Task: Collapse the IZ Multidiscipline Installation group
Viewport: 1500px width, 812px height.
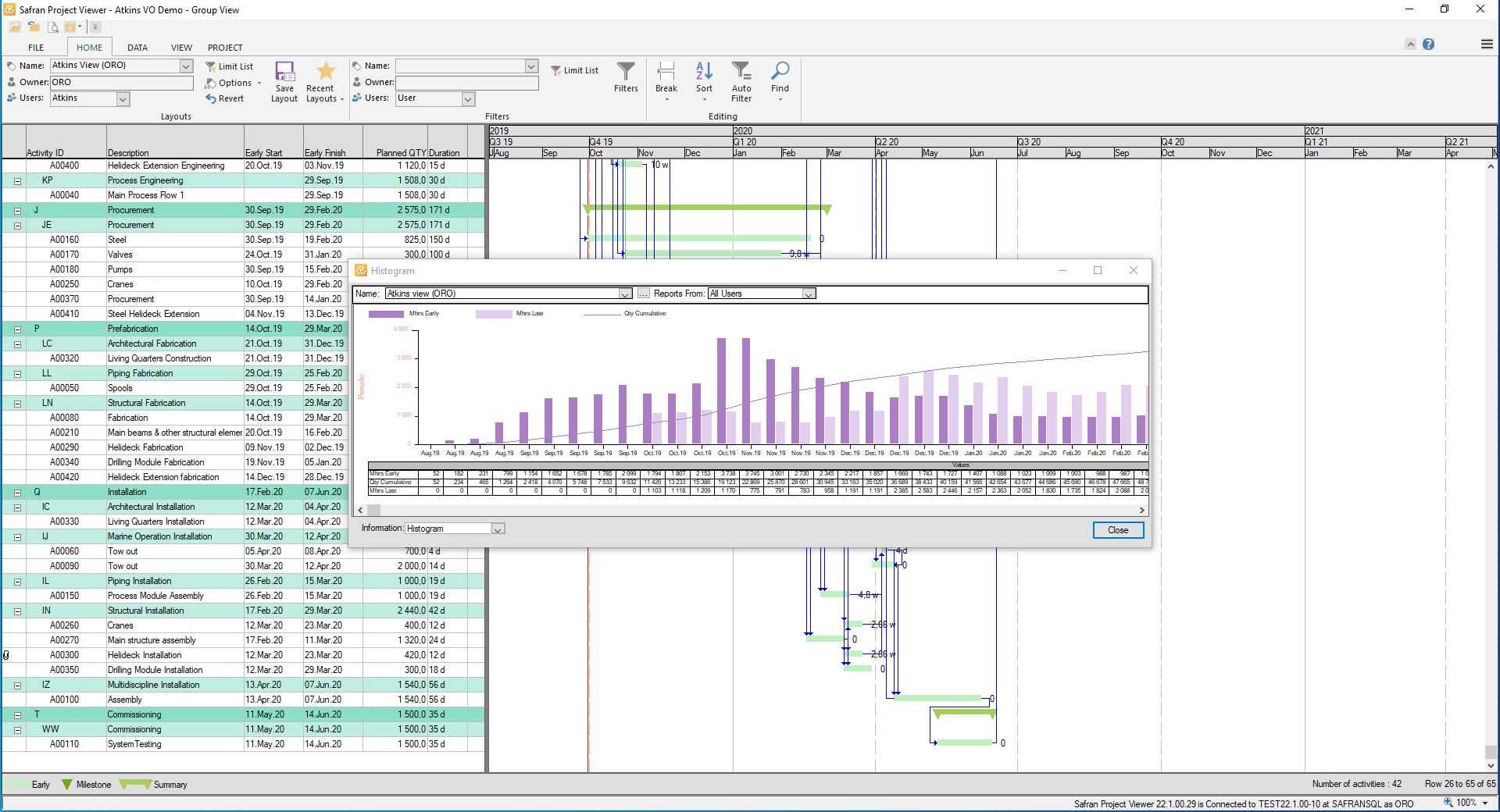Action: click(x=17, y=686)
